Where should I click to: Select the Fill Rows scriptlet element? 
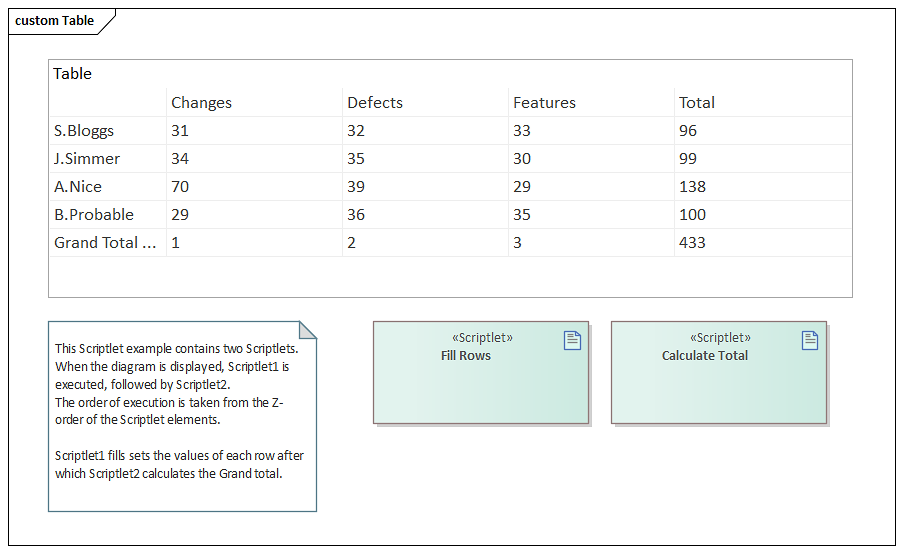[481, 385]
